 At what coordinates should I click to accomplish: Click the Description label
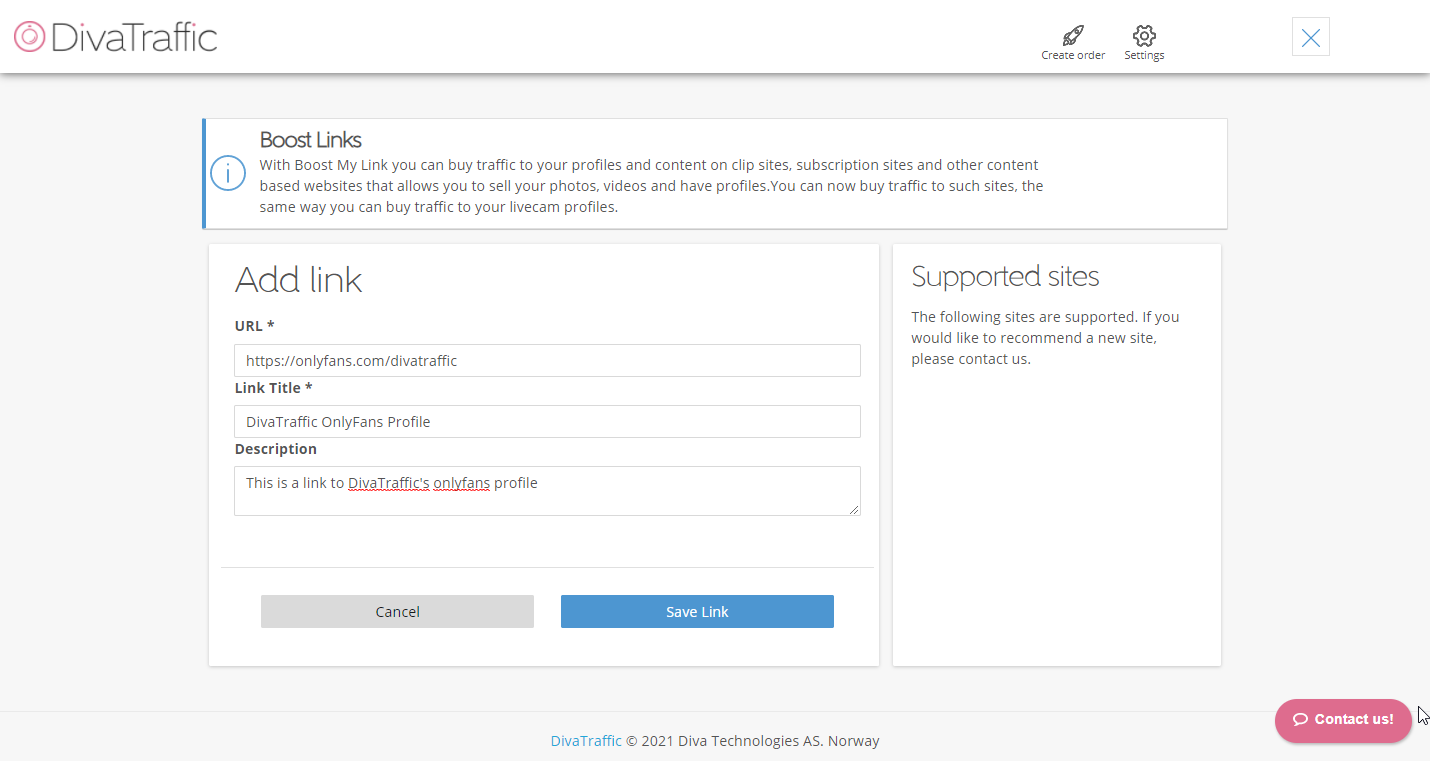click(275, 449)
